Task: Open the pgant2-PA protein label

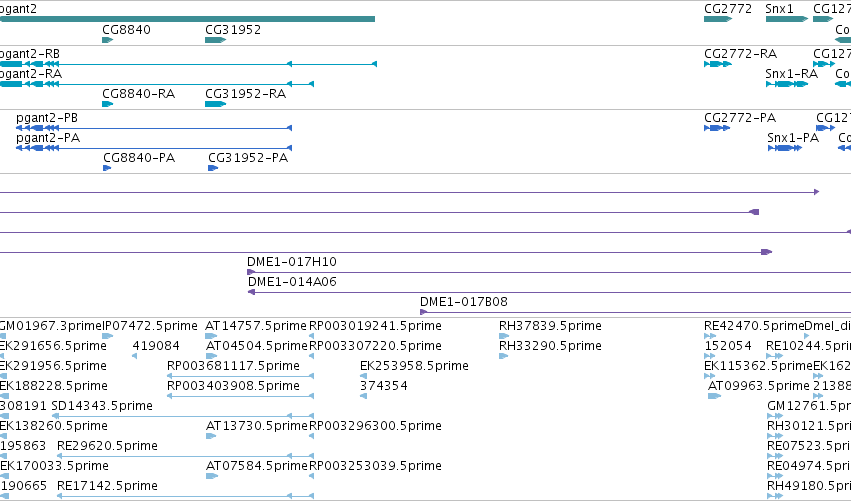Action: (48, 138)
